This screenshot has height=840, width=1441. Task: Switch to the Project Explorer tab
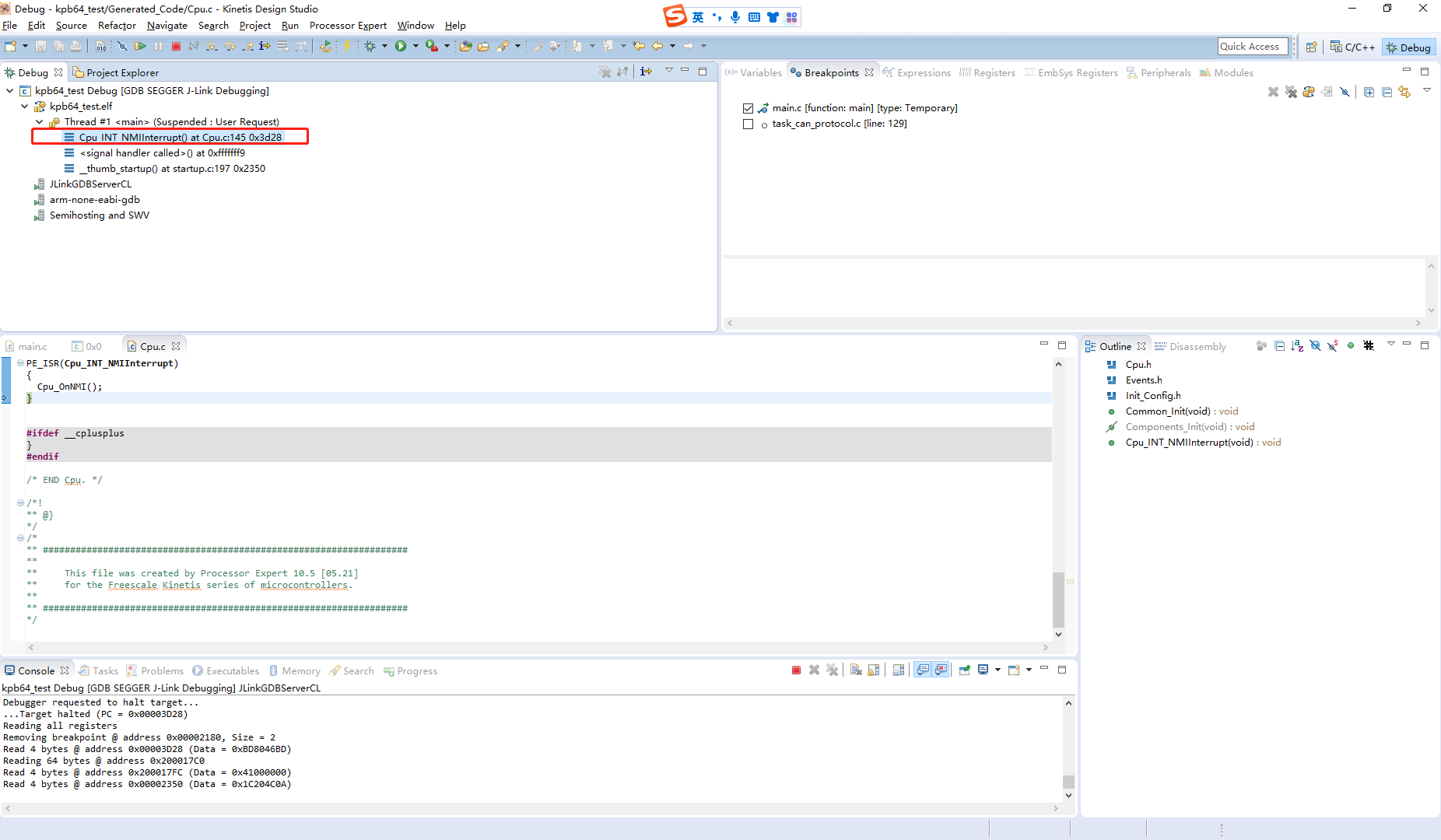click(116, 72)
